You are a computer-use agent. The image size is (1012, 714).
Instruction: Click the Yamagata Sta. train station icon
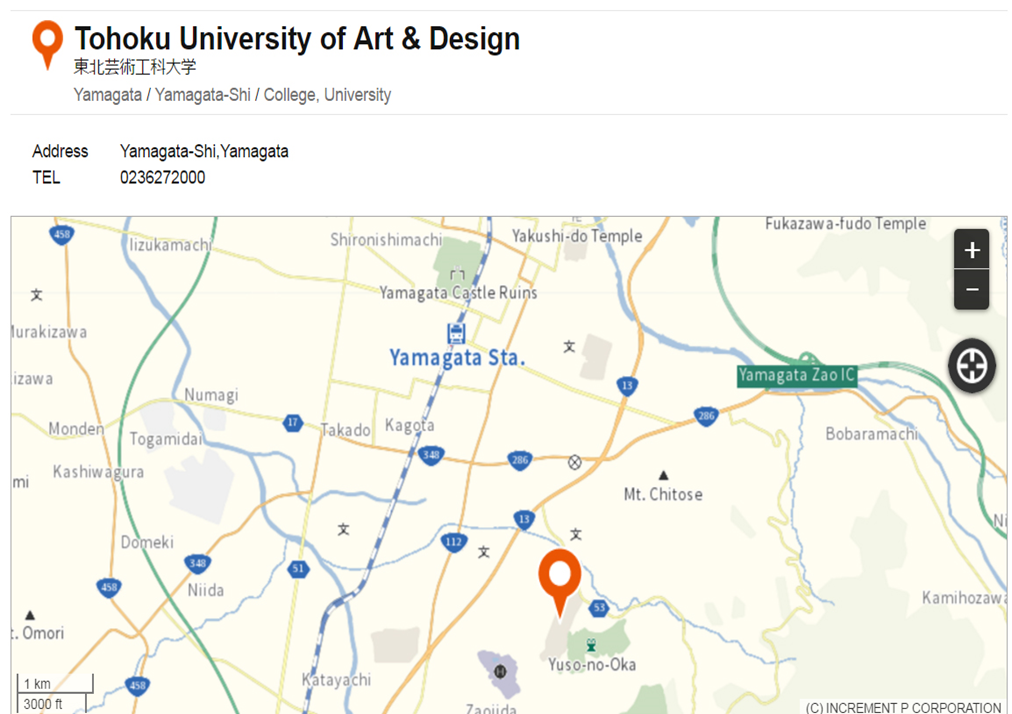[456, 333]
